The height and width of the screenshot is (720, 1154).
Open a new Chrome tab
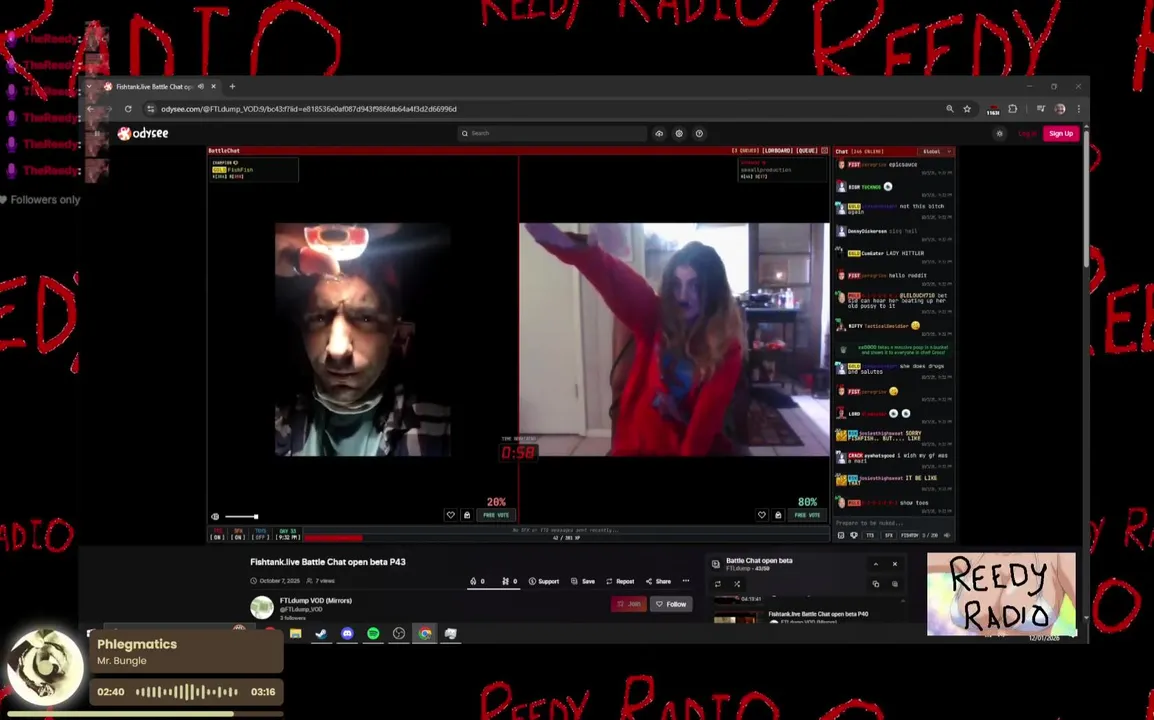[233, 86]
